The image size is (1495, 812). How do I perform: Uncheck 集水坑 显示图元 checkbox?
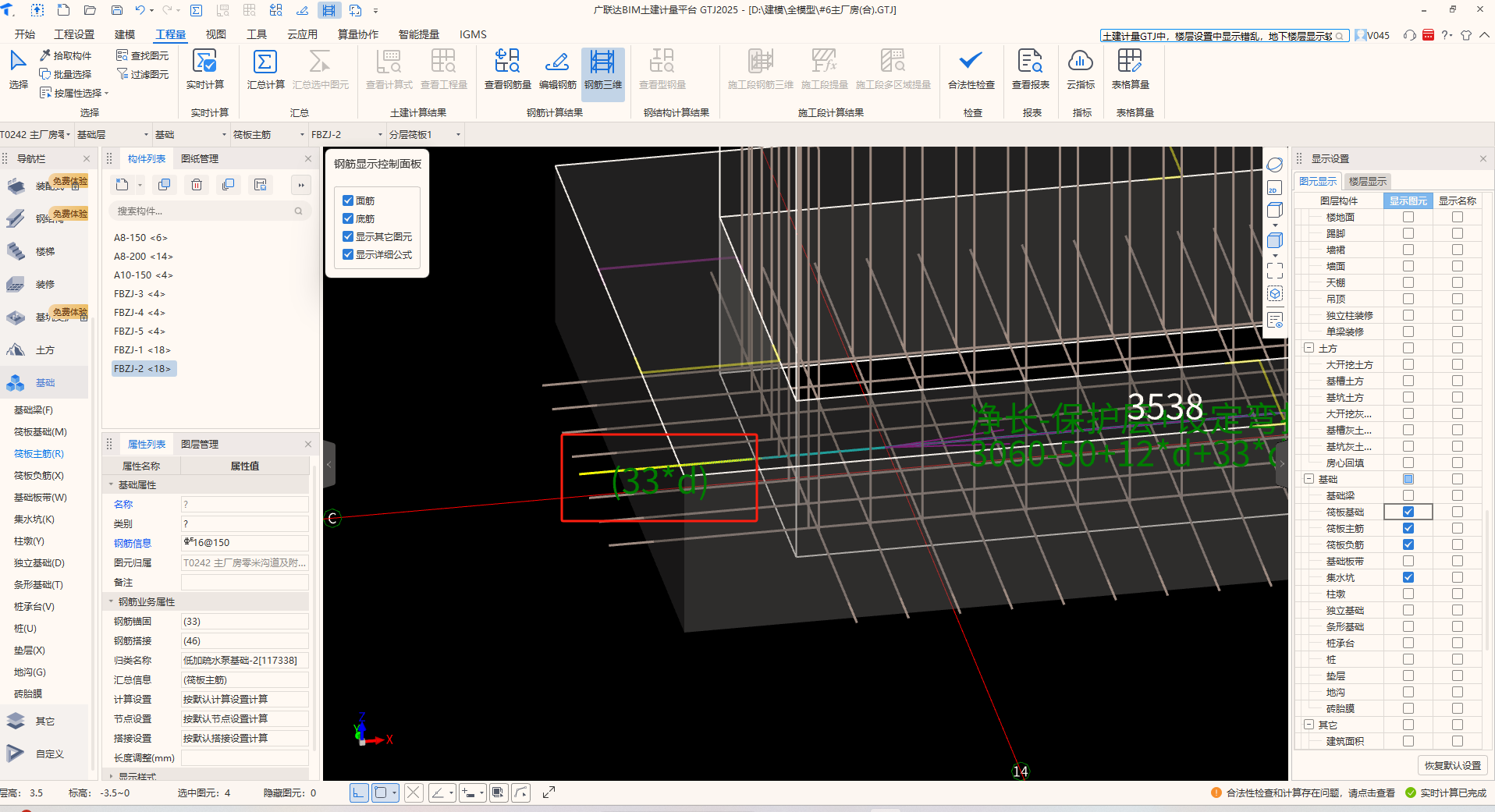pyautogui.click(x=1408, y=577)
